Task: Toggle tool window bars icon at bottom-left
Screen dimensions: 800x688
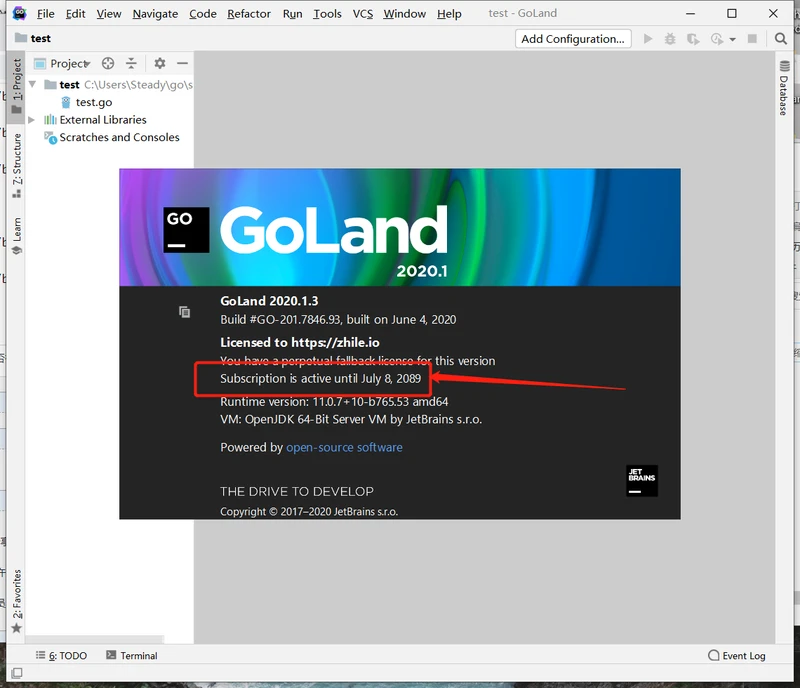Action: (x=16, y=673)
